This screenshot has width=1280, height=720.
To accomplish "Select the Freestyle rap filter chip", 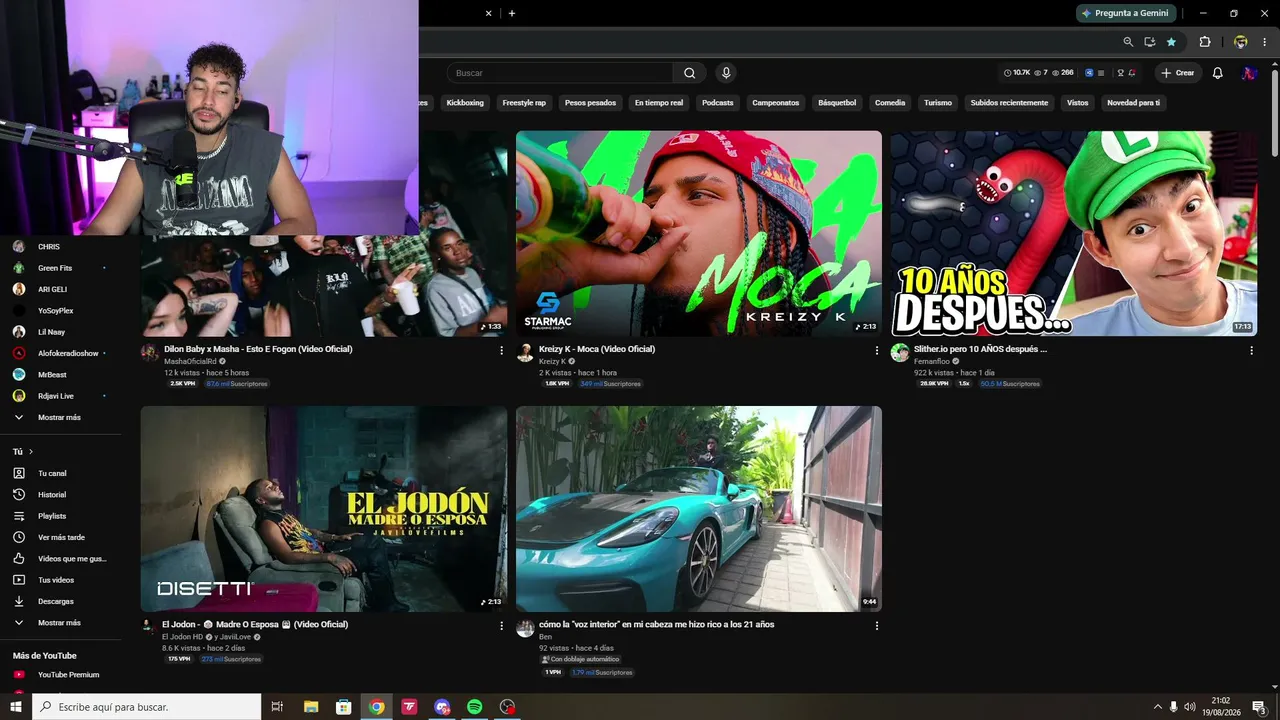I will click(x=524, y=103).
